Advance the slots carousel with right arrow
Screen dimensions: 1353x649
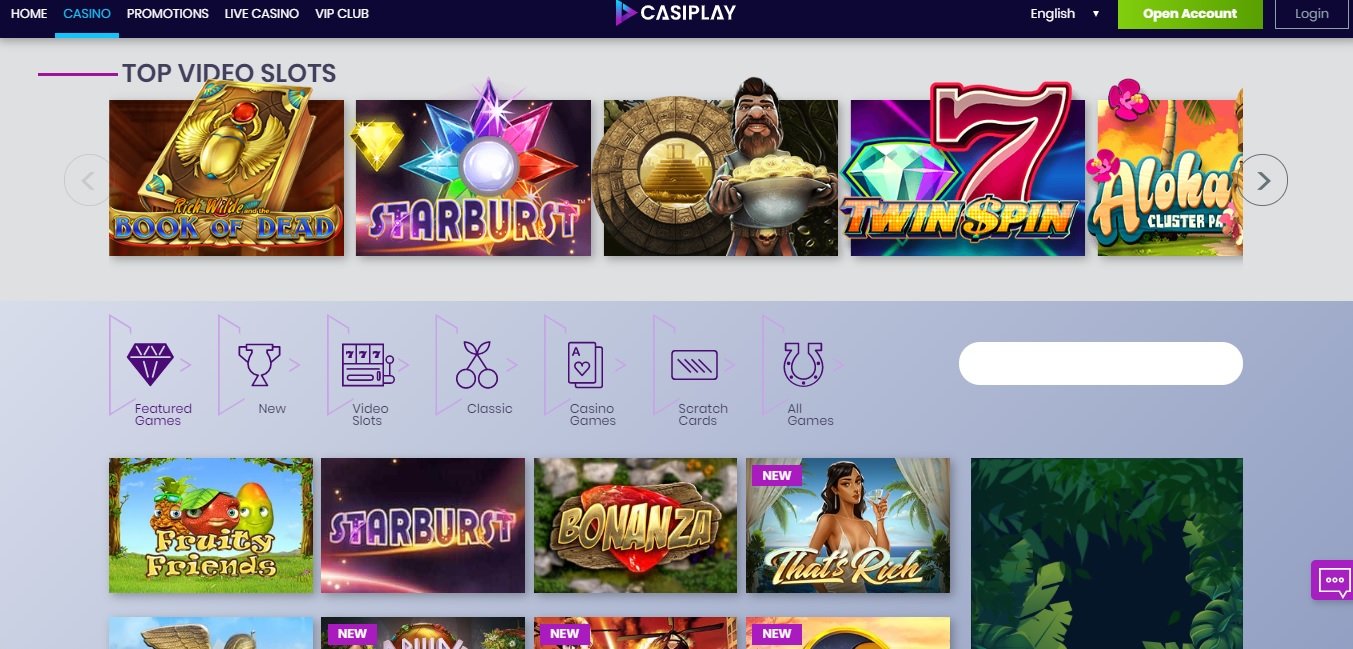(x=1264, y=180)
